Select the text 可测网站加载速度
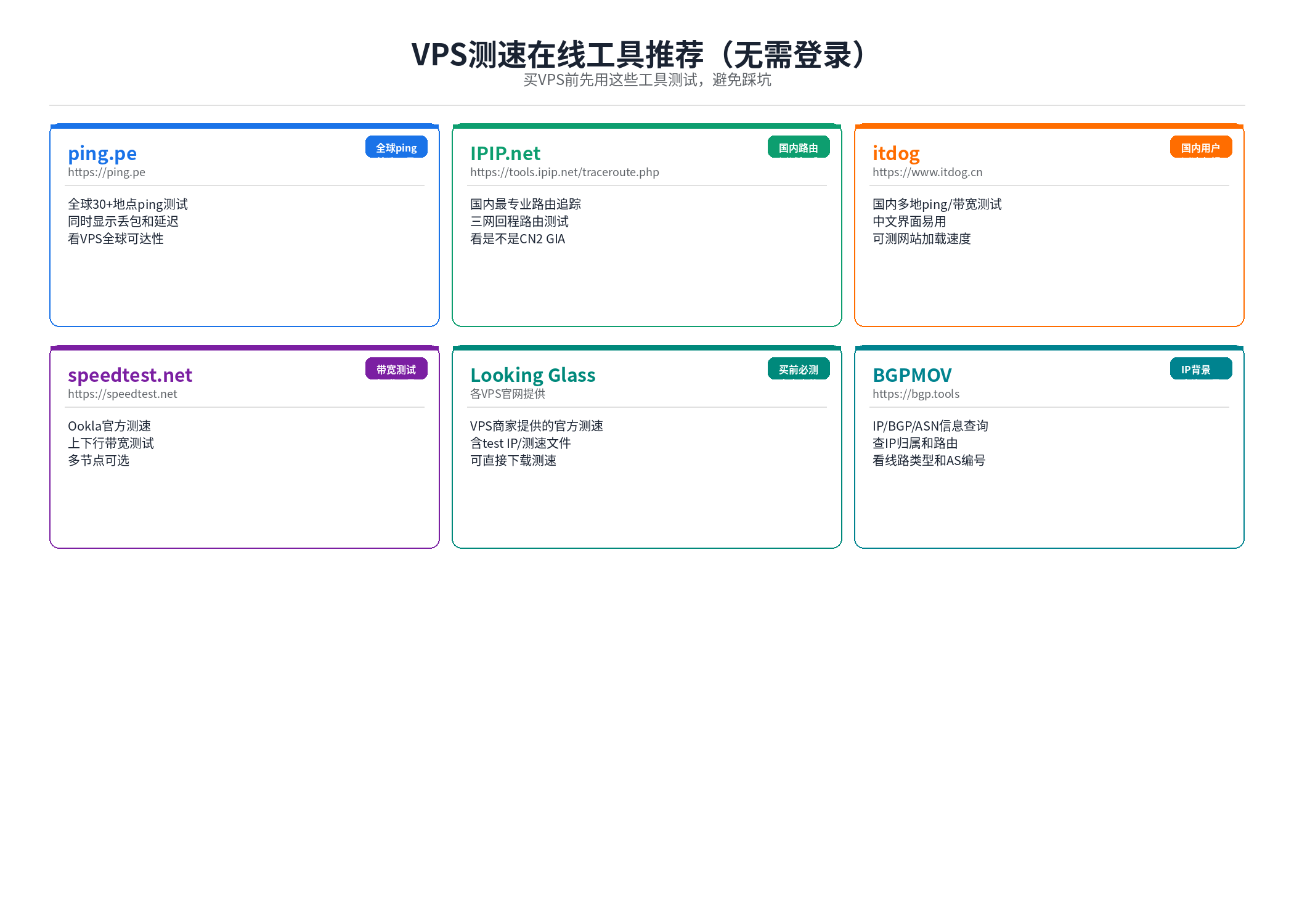Image resolution: width=1294 pixels, height=924 pixels. pyautogui.click(x=922, y=239)
